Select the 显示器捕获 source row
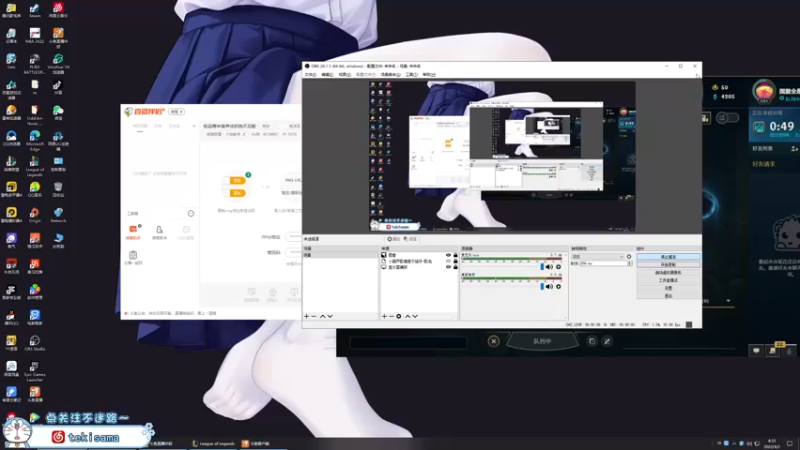Screen dimensions: 800x450 [x=418, y=267]
